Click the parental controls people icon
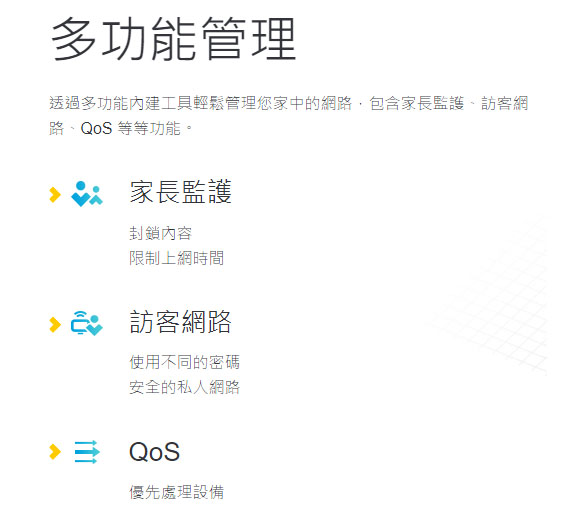570x515 pixels. (x=87, y=194)
